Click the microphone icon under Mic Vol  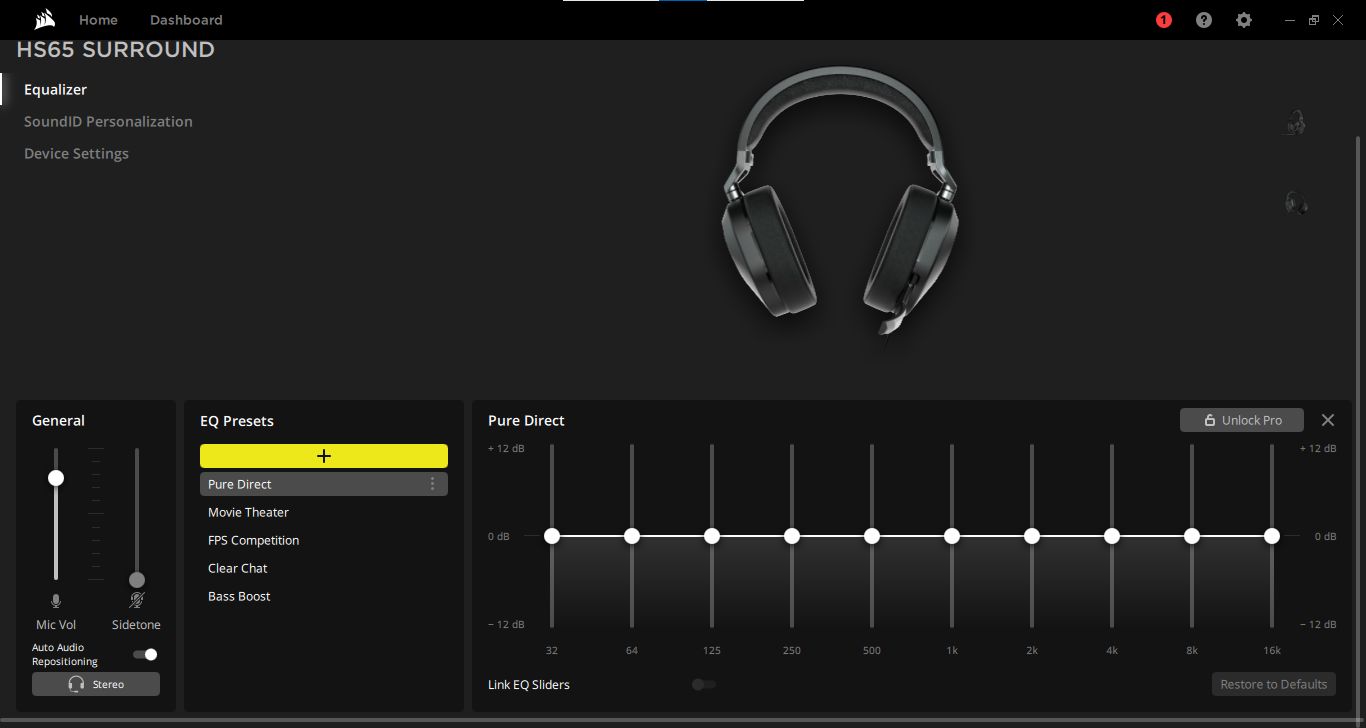pos(56,600)
